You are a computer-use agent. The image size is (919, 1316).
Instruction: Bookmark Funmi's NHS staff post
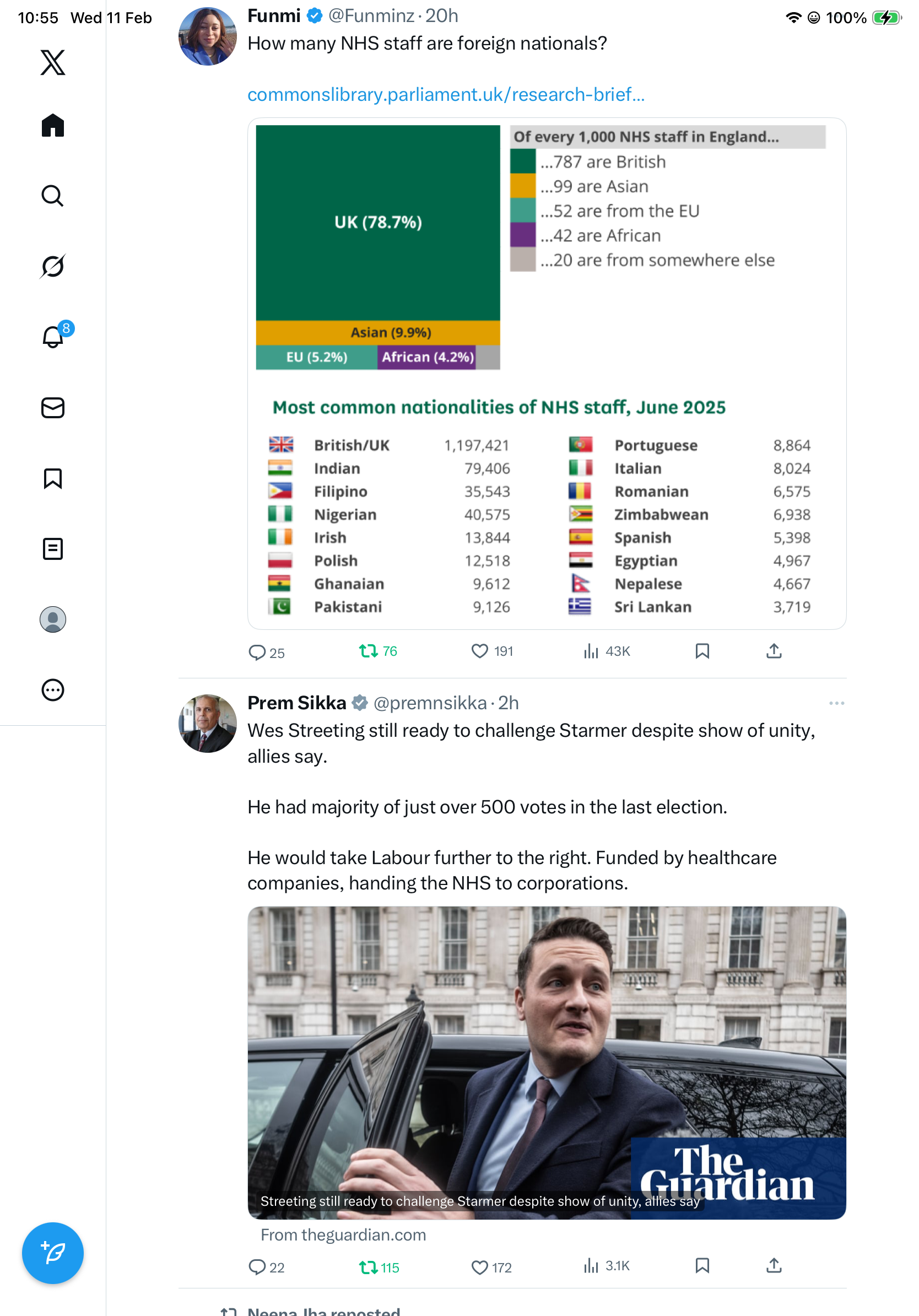point(702,651)
